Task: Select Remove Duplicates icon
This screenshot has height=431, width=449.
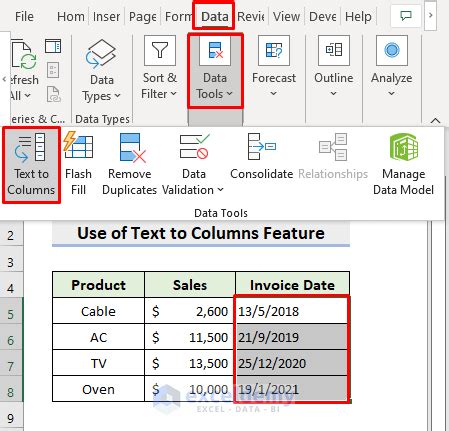Action: (x=130, y=164)
